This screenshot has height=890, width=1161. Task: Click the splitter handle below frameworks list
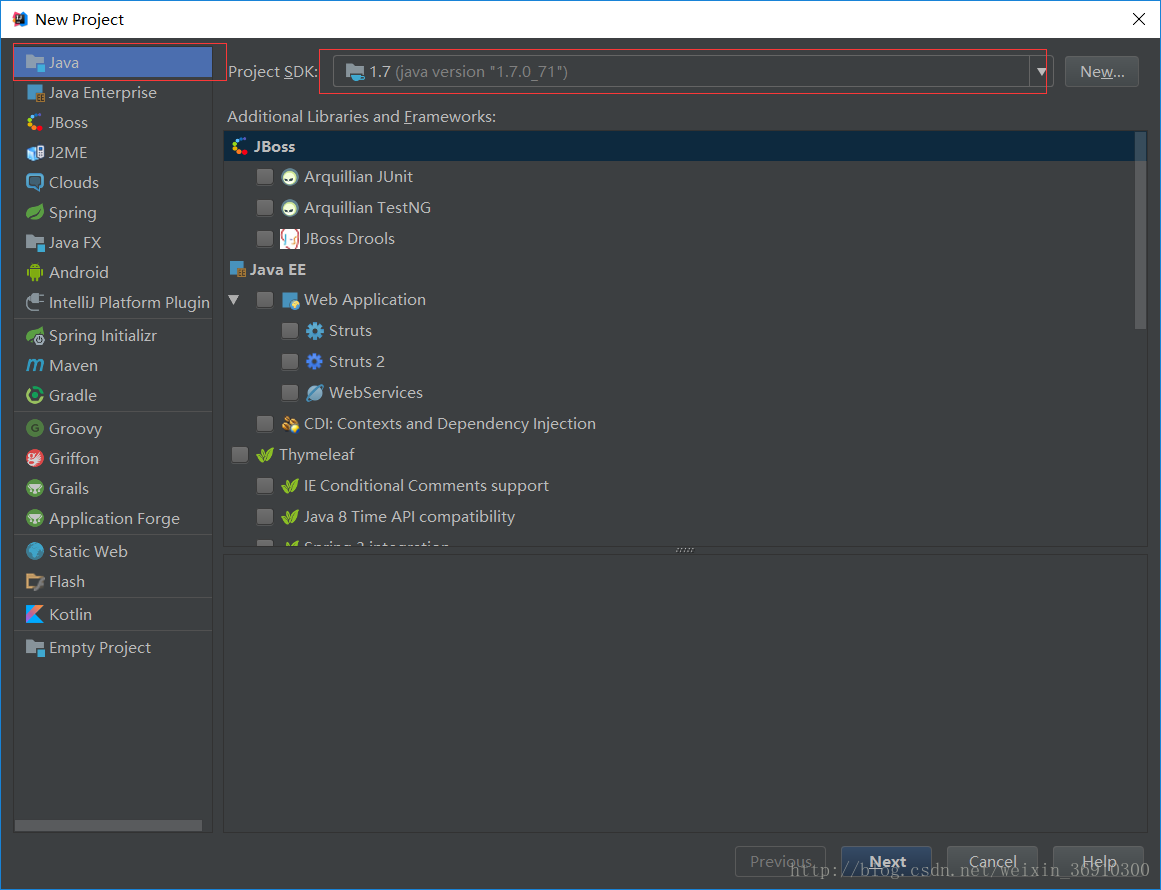(x=685, y=550)
